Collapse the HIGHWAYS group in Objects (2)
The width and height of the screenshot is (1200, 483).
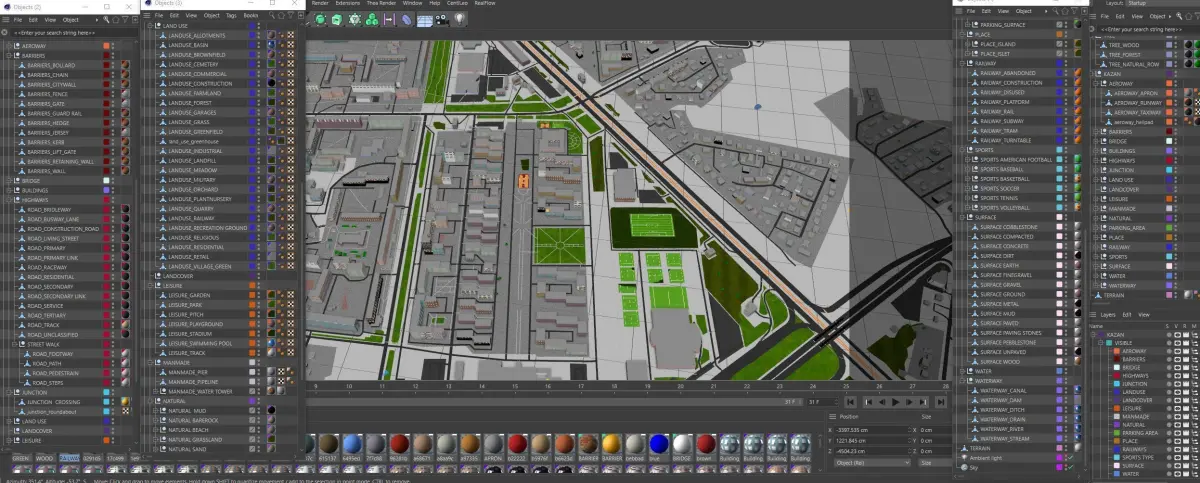(x=8, y=200)
